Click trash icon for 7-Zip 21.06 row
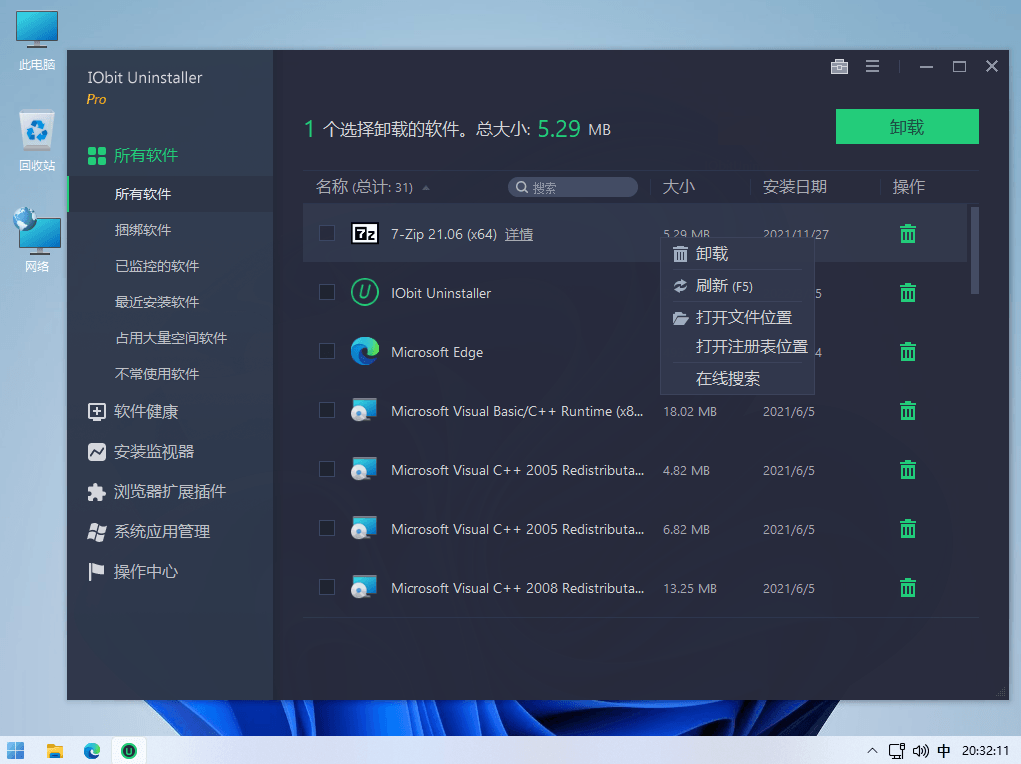The image size is (1021, 764). coord(908,234)
